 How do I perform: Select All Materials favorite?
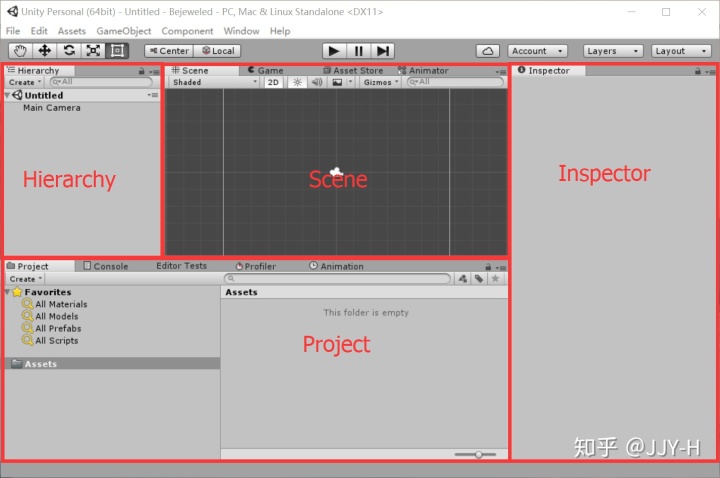tap(55, 304)
